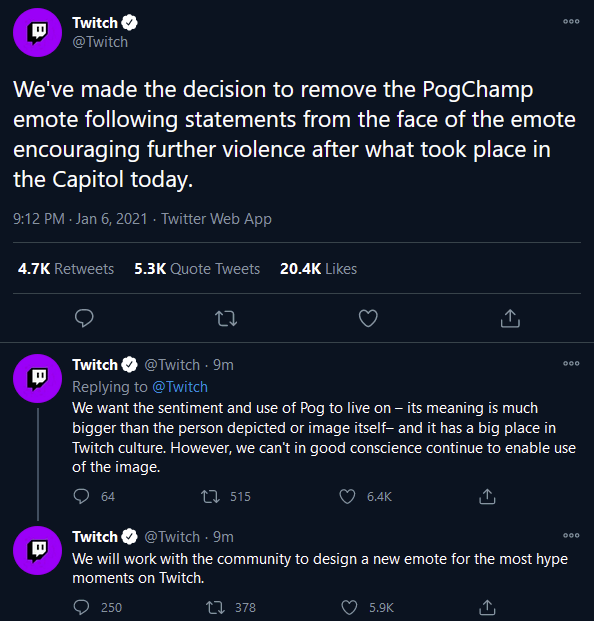This screenshot has height=621, width=594.
Task: Retweet the main PogChamp removal tweet
Action: 226,318
